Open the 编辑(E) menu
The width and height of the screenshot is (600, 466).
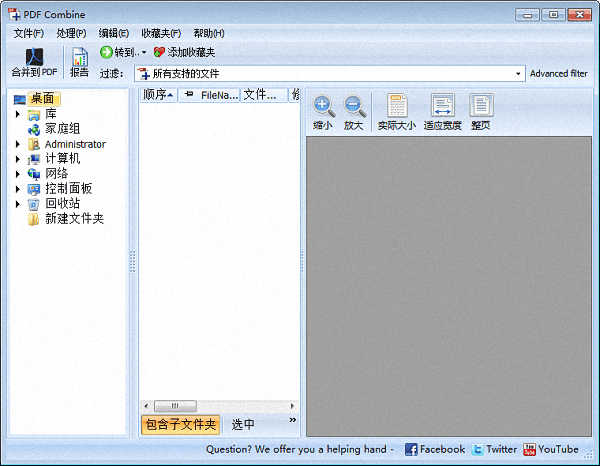[x=114, y=33]
